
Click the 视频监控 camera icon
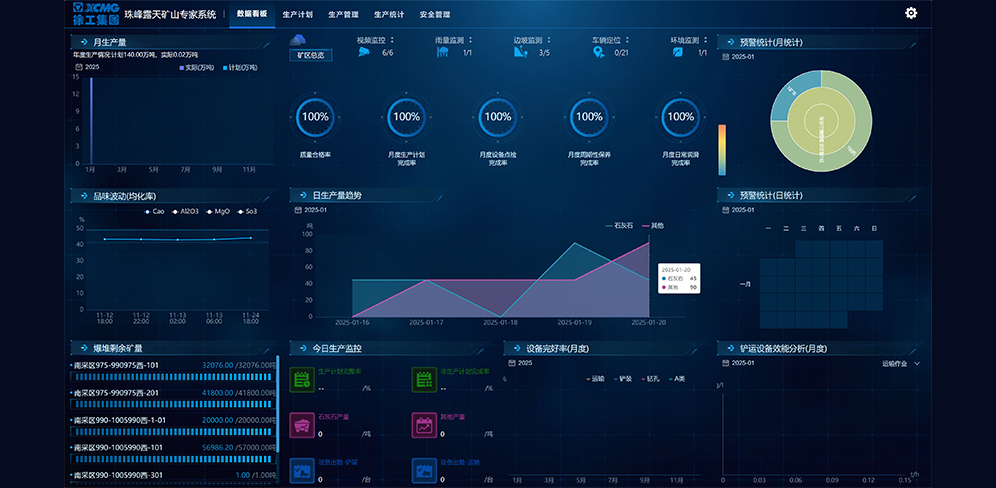(x=363, y=52)
